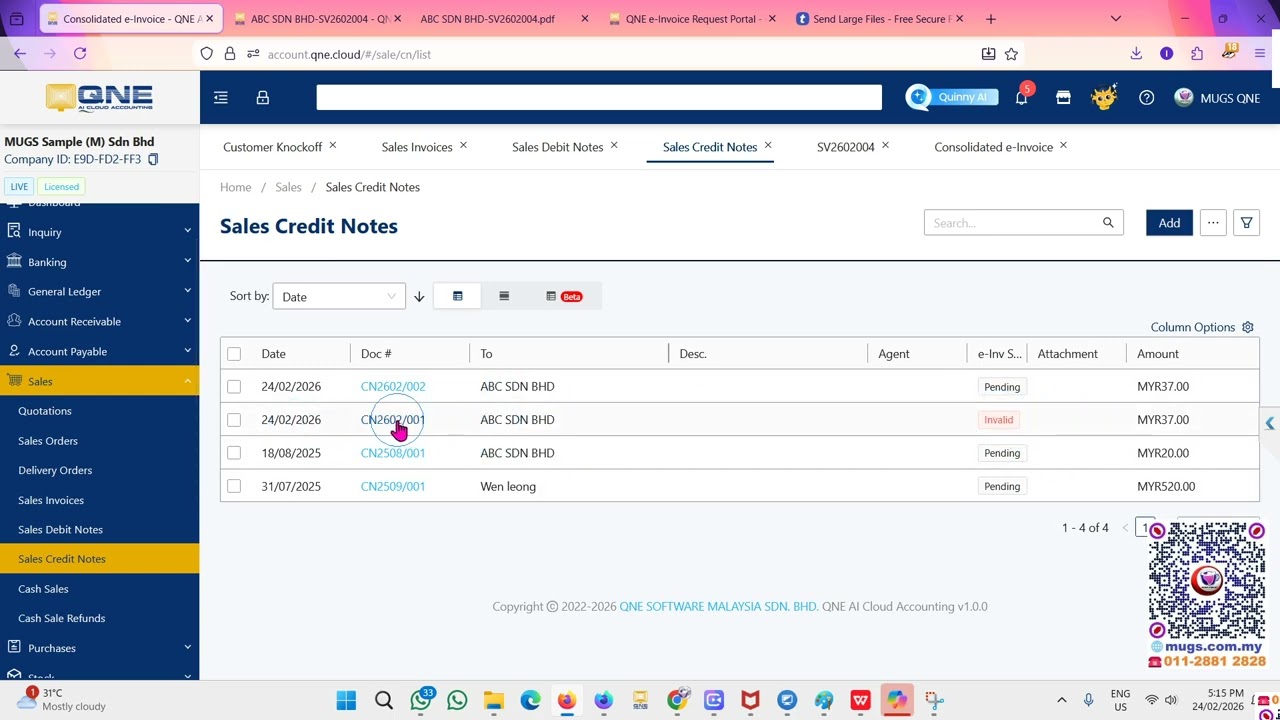Click the Add button
The height and width of the screenshot is (720, 1280).
[1169, 223]
